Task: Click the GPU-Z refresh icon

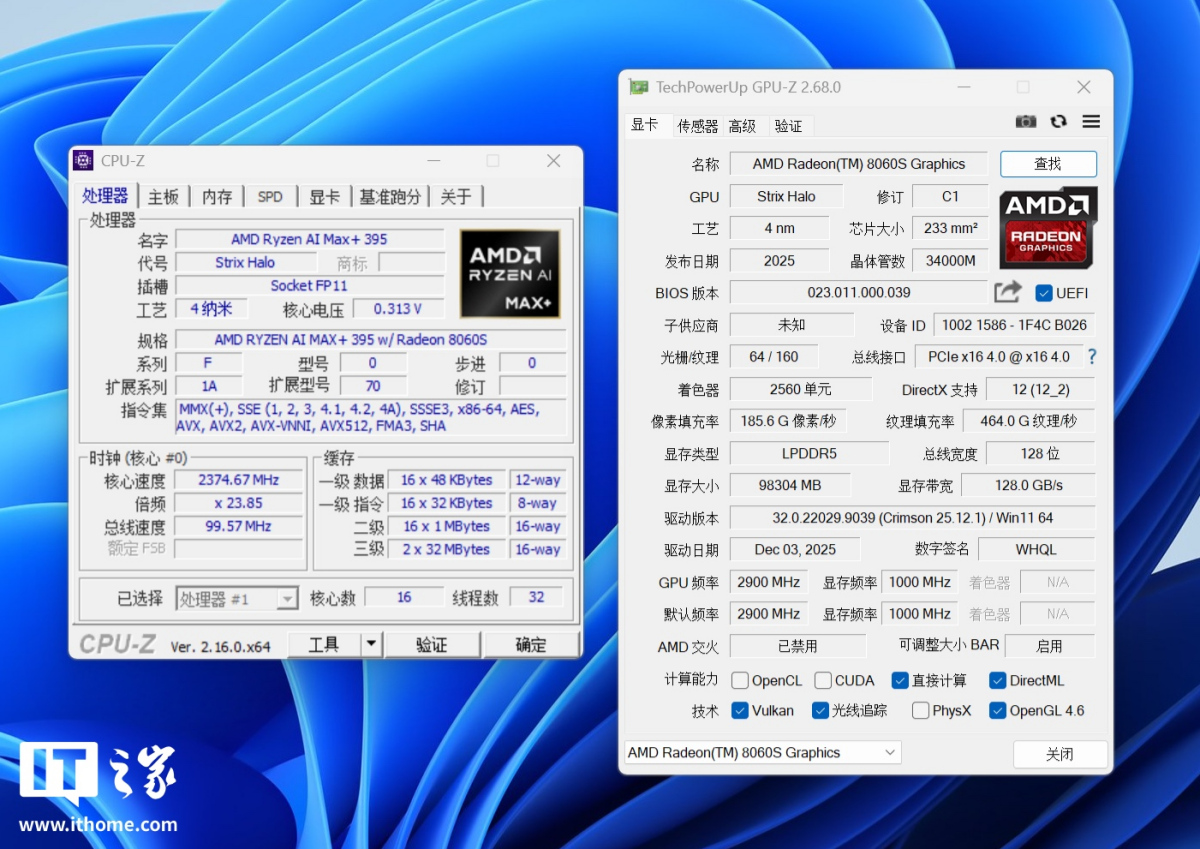Action: coord(1058,122)
